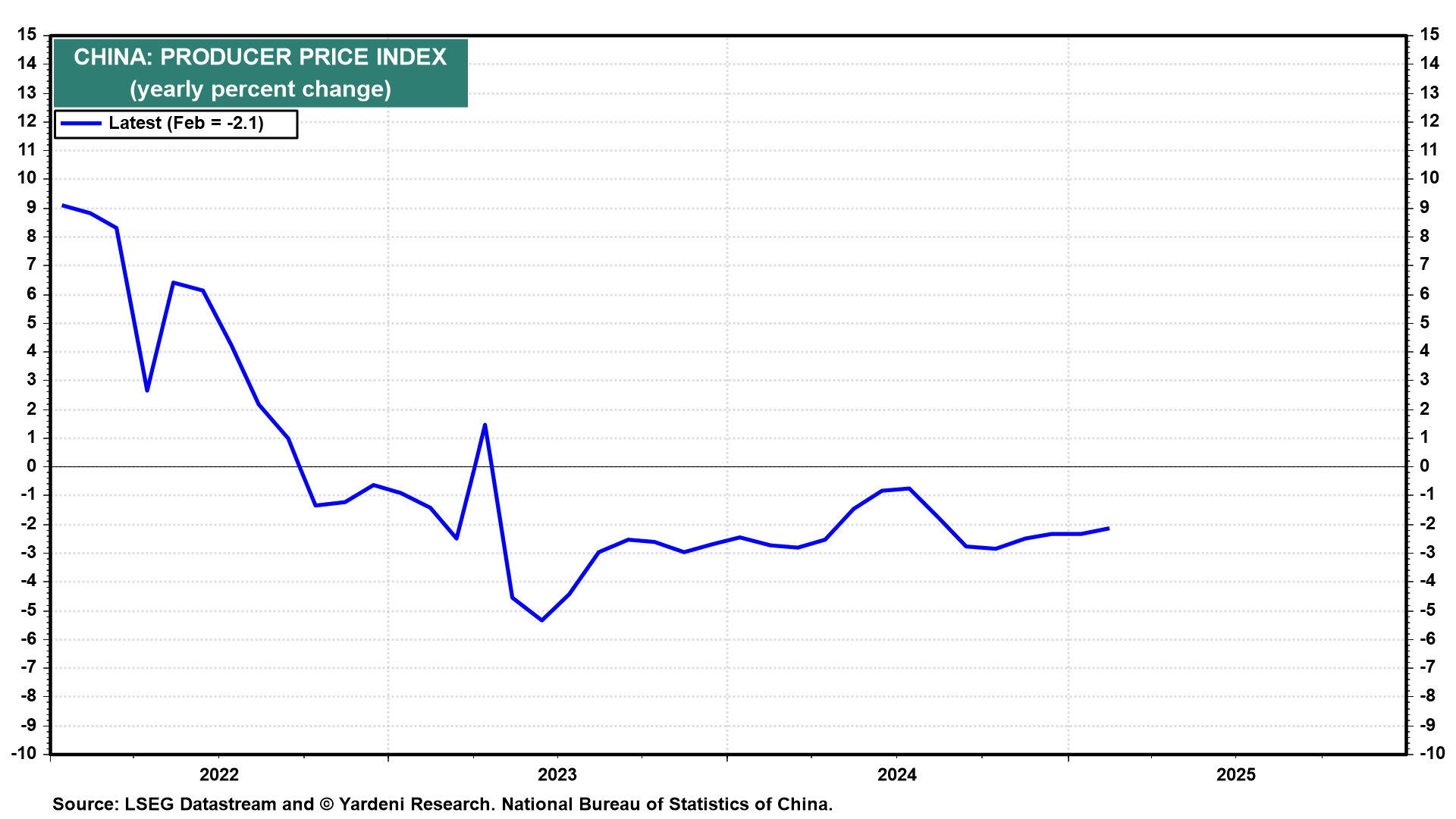Click the left axis 0 label
The image size is (1456, 819).
[x=32, y=466]
